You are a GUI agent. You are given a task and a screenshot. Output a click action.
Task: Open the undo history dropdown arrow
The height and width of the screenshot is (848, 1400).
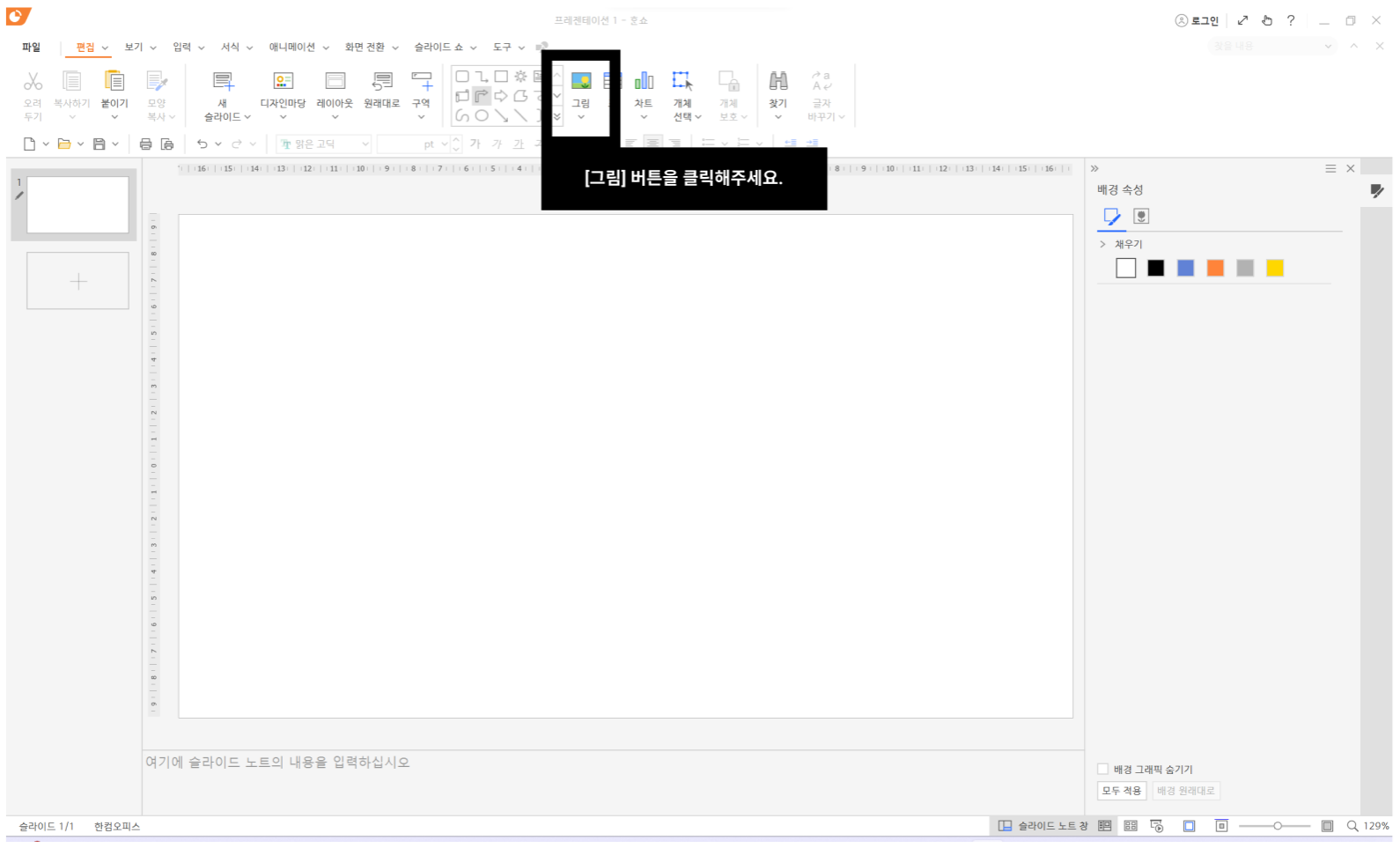point(218,144)
